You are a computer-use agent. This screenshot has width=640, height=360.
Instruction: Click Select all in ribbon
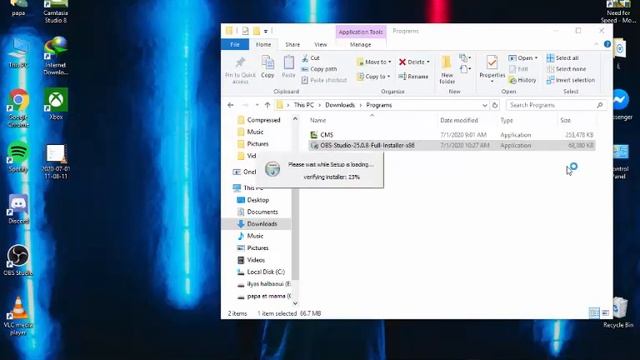(x=562, y=58)
